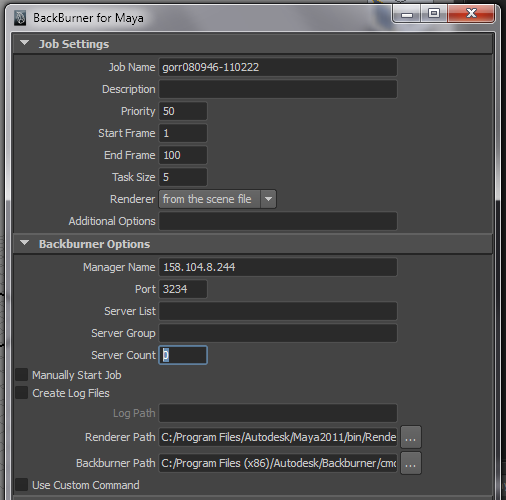
Task: Tick the Use Custom Command checkbox
Action: point(22,485)
